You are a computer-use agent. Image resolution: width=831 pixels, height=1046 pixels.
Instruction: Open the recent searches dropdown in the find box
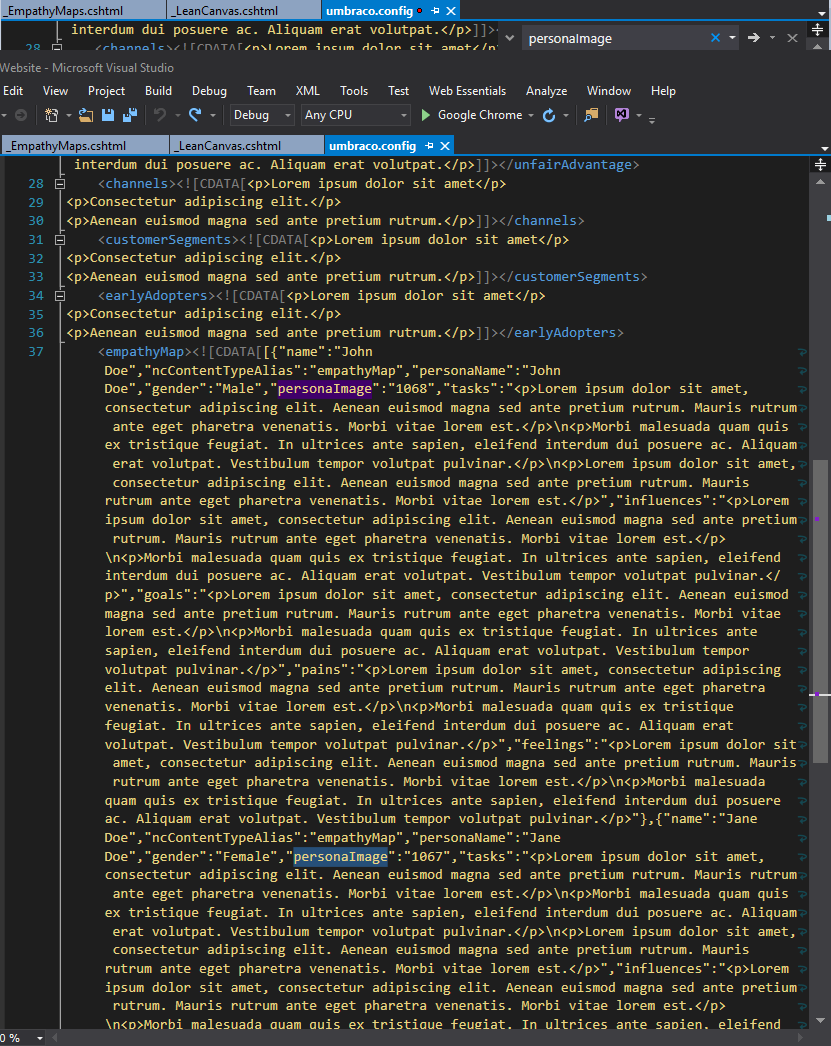click(x=732, y=38)
